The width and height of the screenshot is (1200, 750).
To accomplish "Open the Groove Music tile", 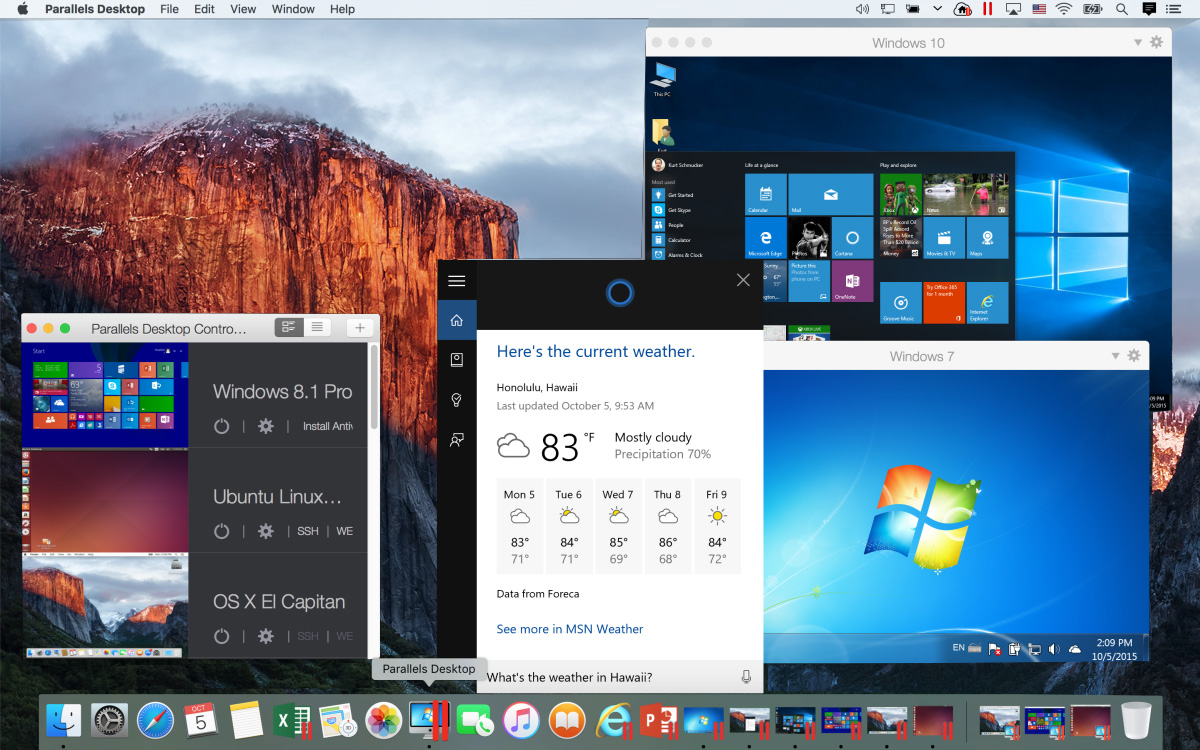I will coord(900,303).
